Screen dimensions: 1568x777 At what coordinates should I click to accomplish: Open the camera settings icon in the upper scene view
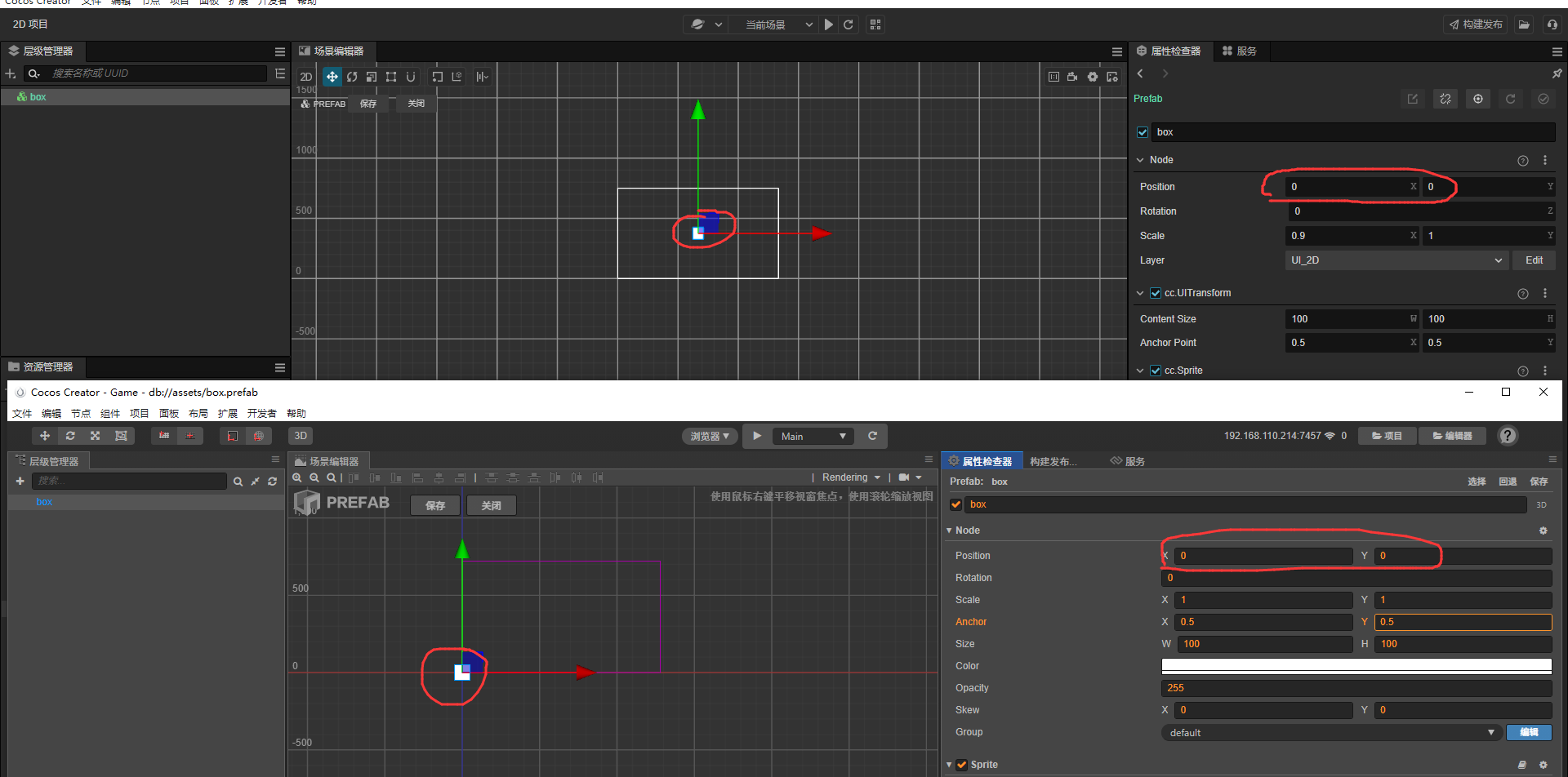tap(1072, 77)
